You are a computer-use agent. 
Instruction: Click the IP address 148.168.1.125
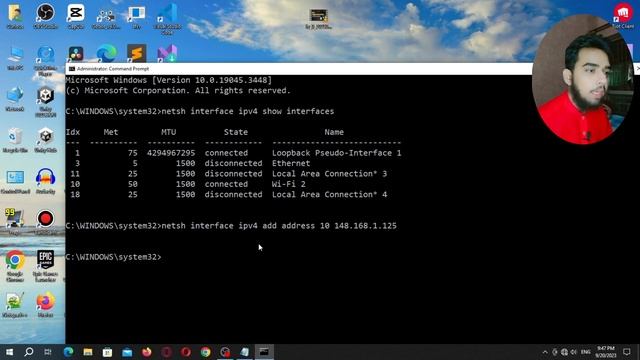pos(365,226)
